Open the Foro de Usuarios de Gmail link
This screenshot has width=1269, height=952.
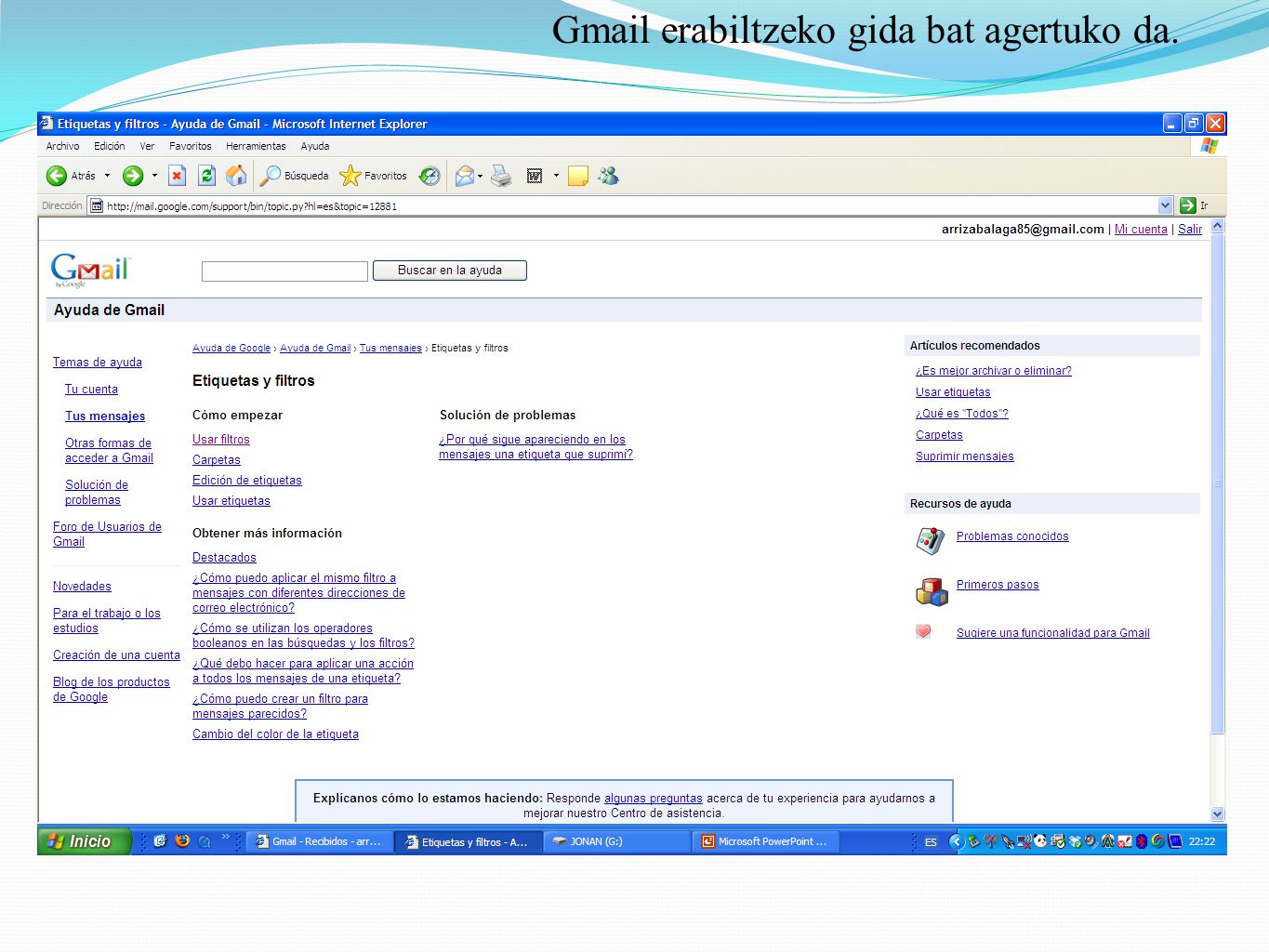(107, 534)
